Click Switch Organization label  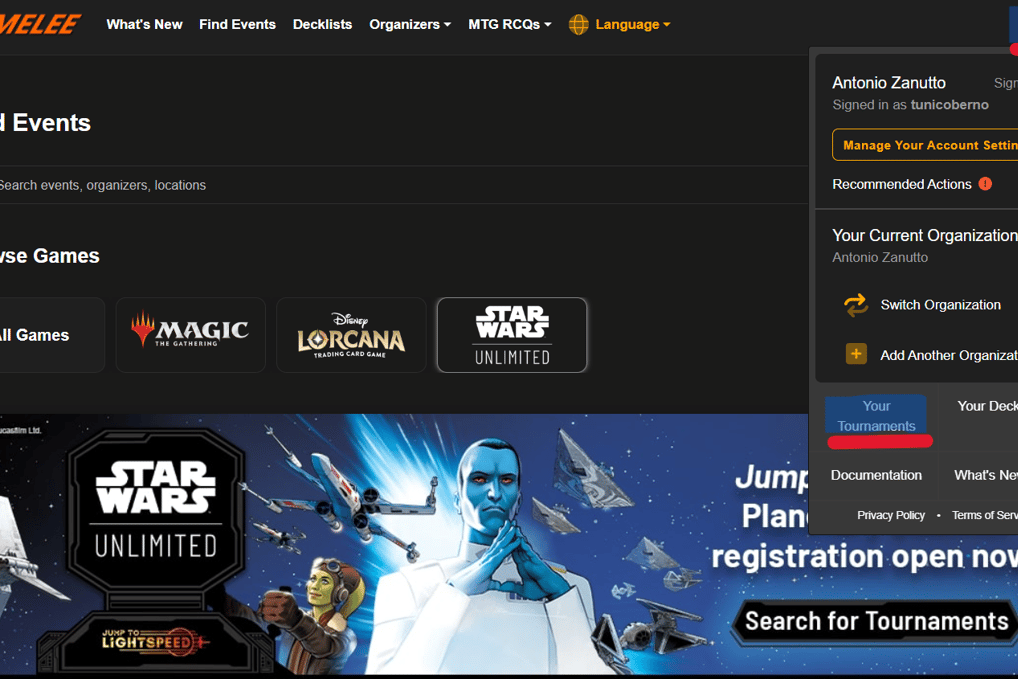click(x=940, y=304)
